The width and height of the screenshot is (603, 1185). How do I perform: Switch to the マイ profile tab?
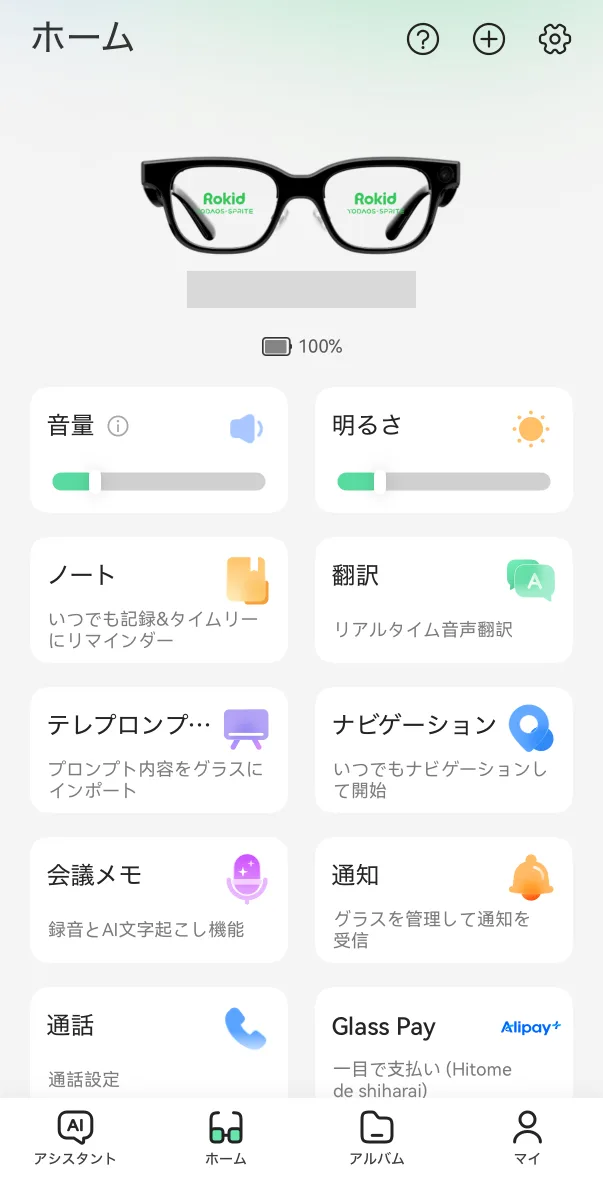point(527,1138)
